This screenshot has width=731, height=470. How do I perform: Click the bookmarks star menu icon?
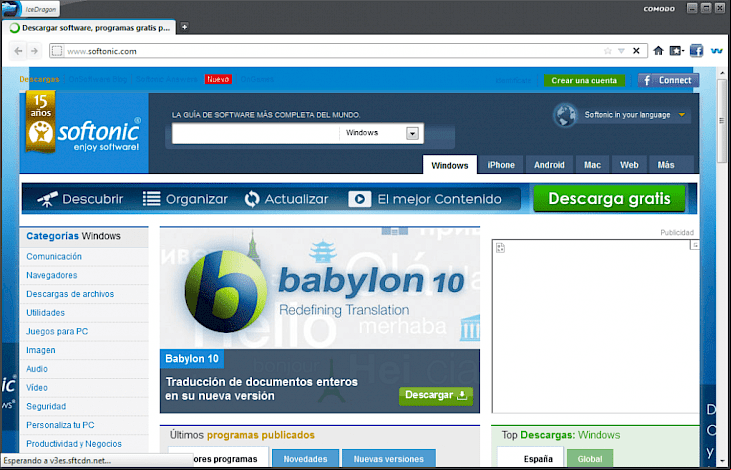tap(676, 51)
